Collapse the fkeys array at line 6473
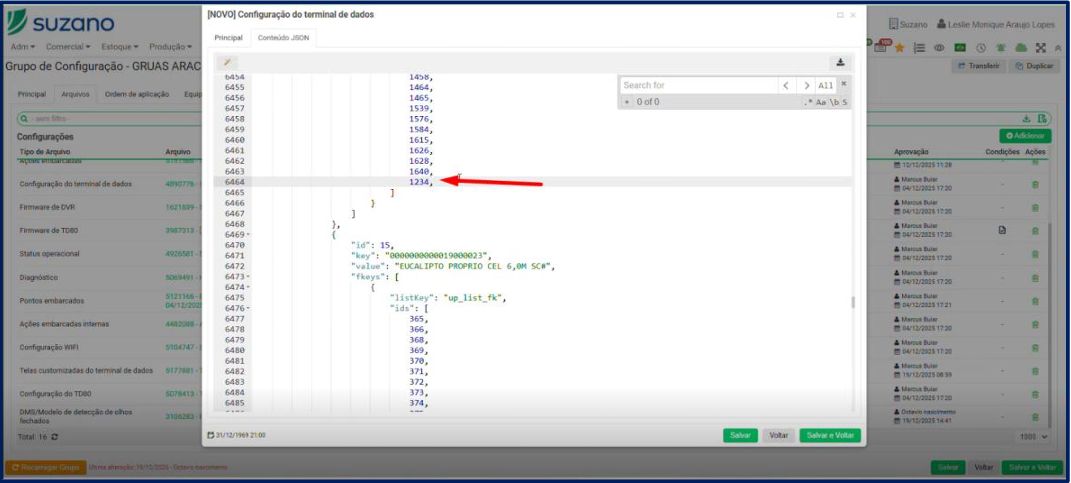The width and height of the screenshot is (1071, 483). point(248,277)
